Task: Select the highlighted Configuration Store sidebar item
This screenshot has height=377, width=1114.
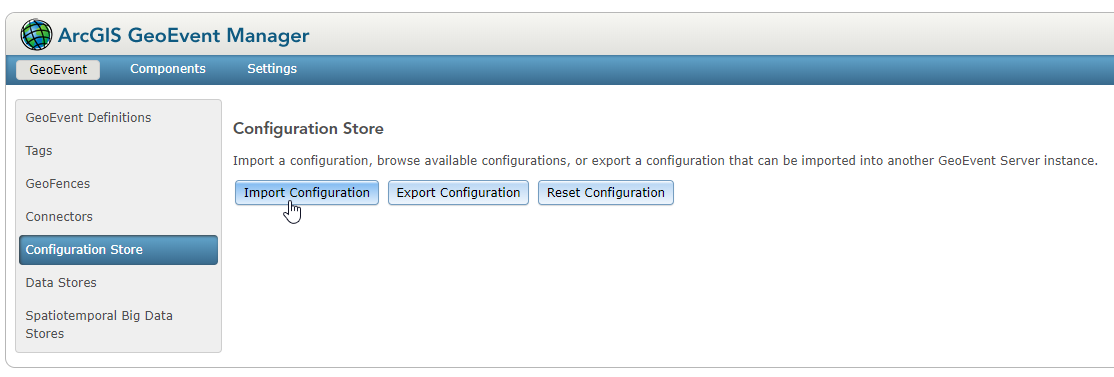Action: point(119,250)
